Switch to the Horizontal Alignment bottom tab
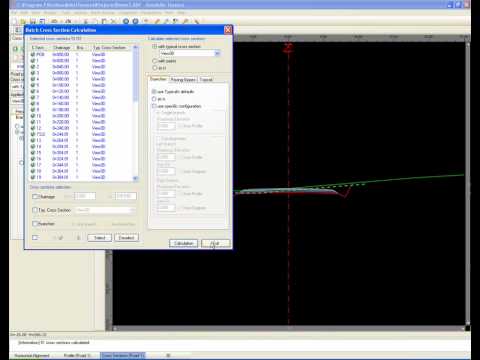Screen dimensions: 480x360 (x=32, y=356)
